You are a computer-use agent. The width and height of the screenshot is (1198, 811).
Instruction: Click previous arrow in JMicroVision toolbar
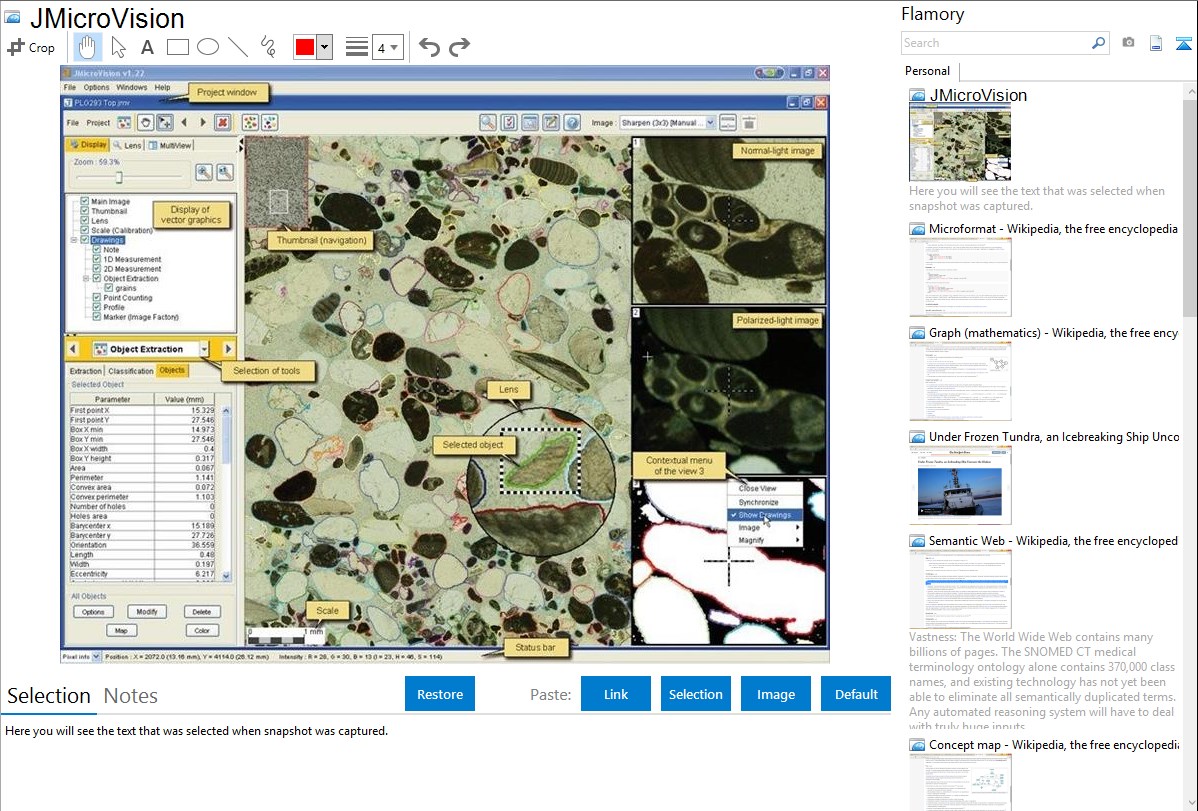[184, 122]
